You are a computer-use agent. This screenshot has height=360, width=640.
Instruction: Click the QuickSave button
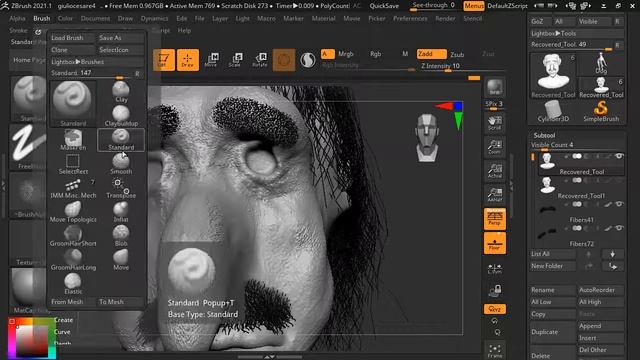(x=384, y=6)
